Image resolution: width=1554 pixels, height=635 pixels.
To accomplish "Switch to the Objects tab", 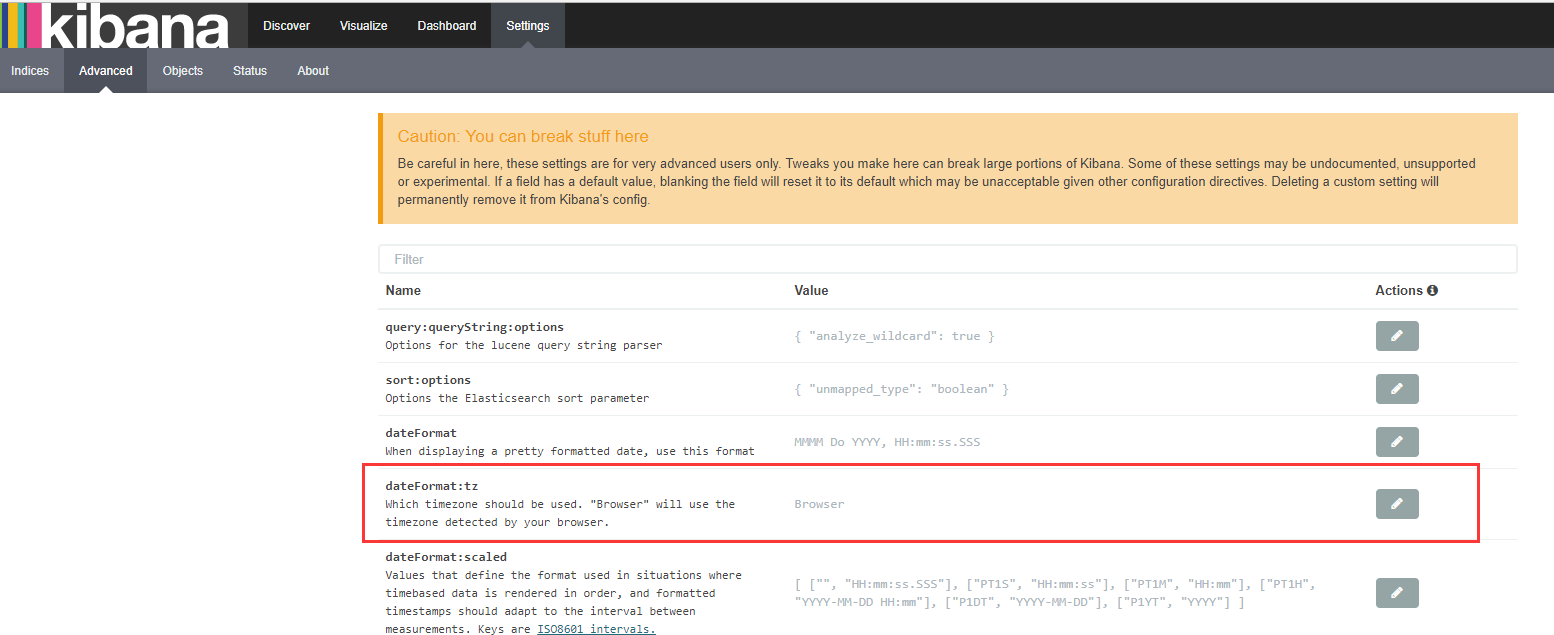I will 183,71.
